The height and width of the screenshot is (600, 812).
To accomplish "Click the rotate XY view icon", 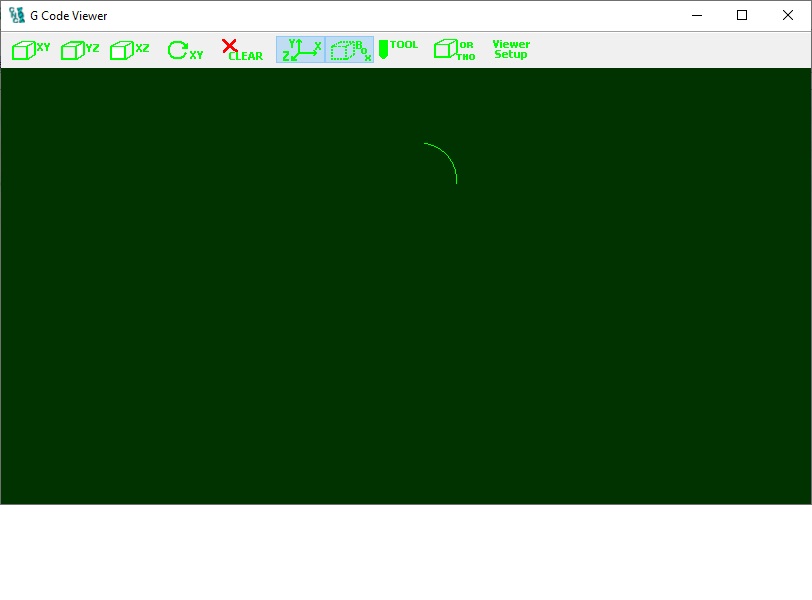I will (184, 50).
